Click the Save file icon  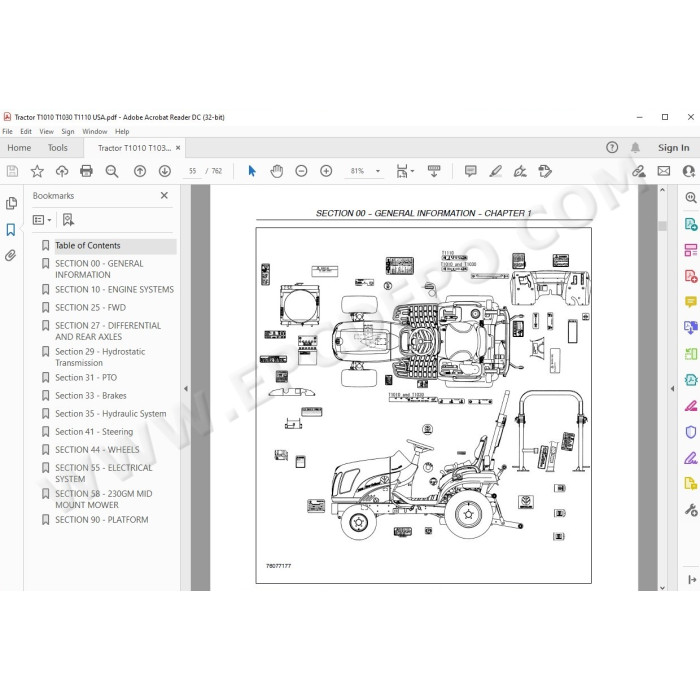click(x=12, y=171)
